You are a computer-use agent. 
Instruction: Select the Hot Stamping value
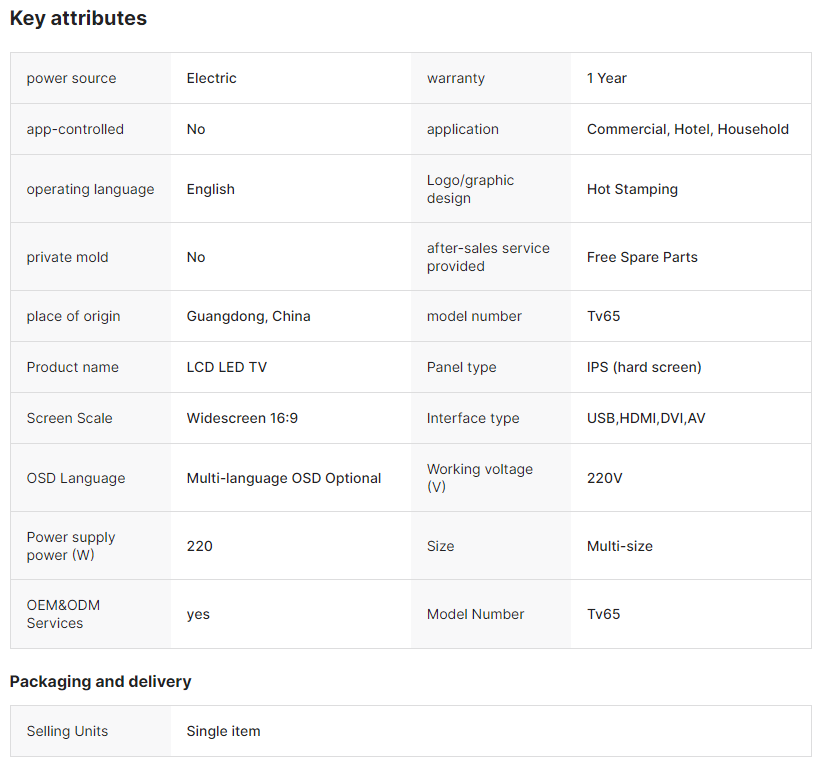(632, 189)
